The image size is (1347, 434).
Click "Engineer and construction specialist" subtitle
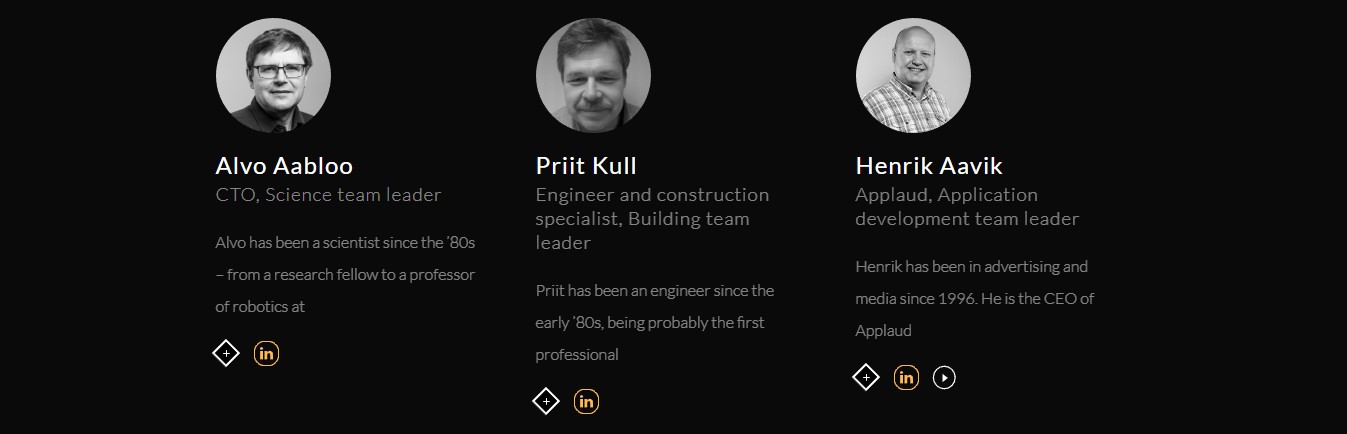652,207
